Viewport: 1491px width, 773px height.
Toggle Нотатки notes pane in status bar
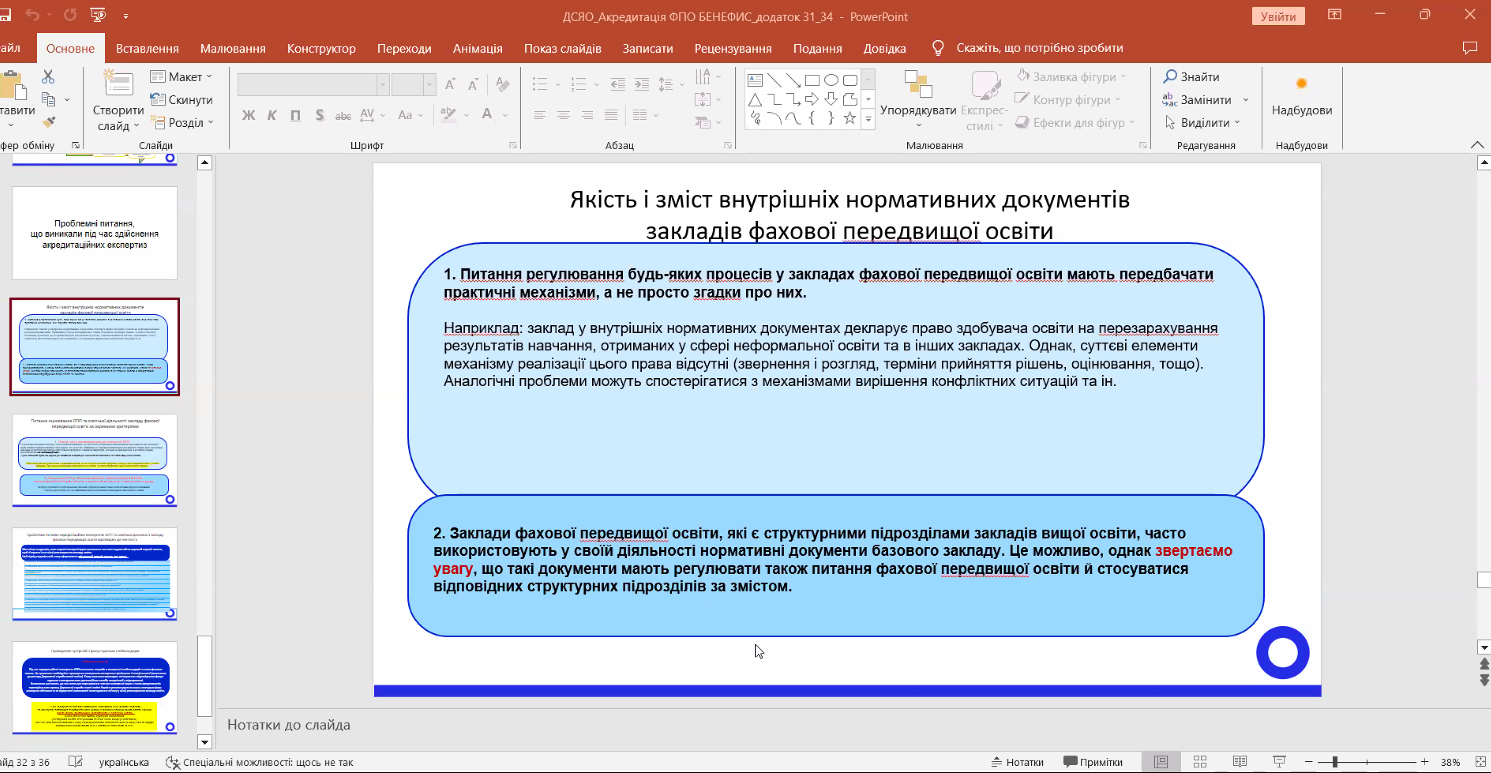click(1017, 762)
